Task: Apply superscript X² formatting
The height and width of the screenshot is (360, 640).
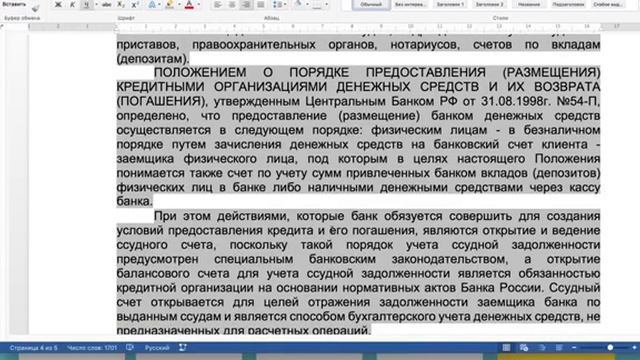Action: (135, 4)
